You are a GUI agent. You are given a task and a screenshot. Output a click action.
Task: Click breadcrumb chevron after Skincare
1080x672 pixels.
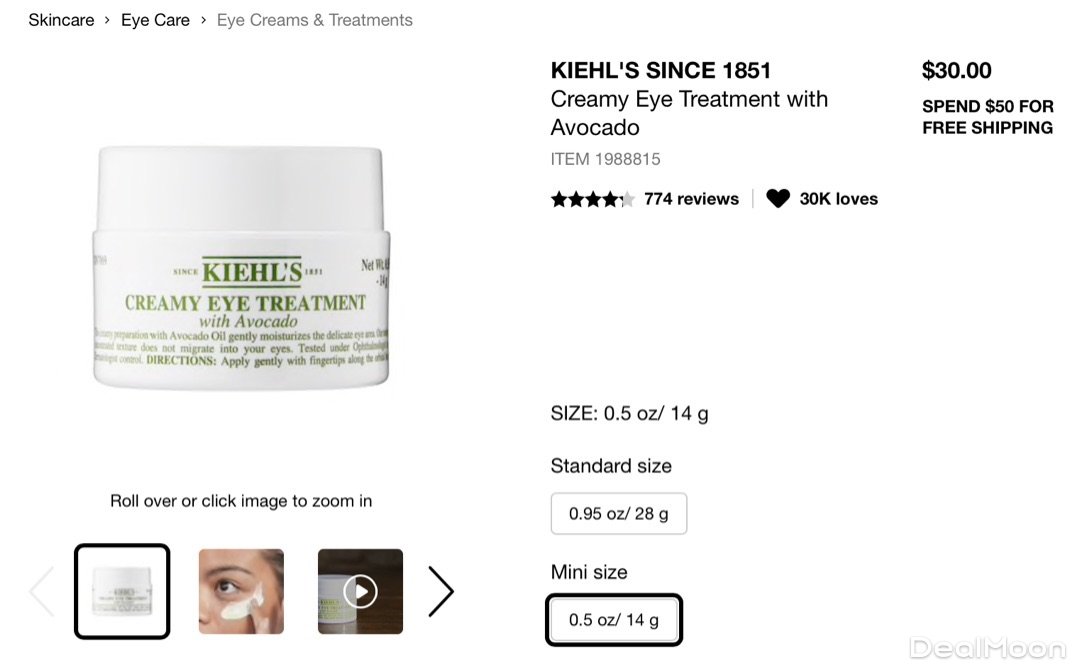107,20
